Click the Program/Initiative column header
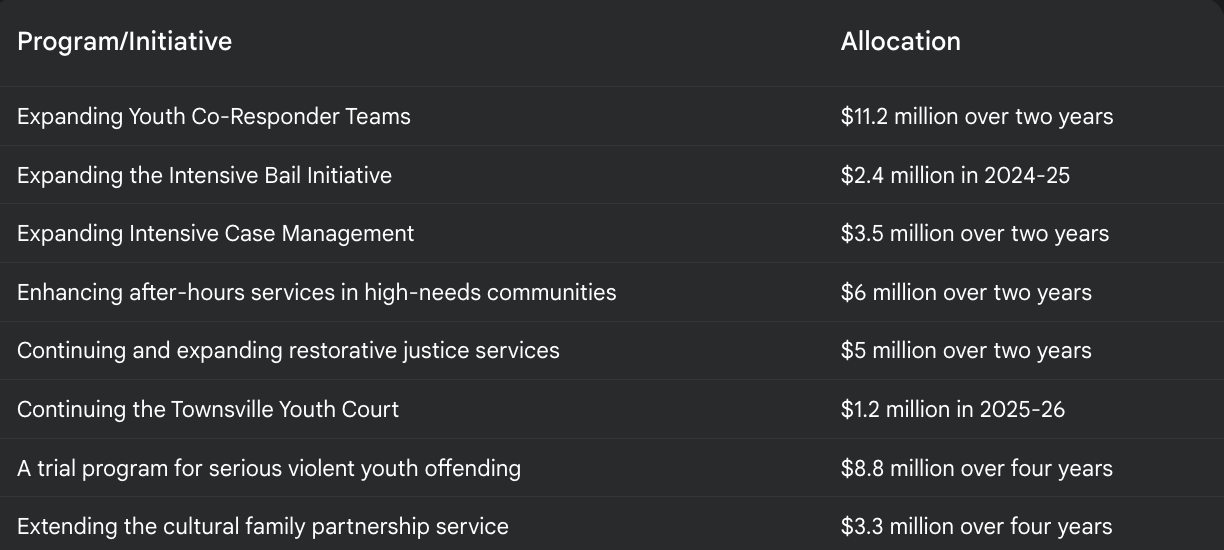 click(x=124, y=41)
